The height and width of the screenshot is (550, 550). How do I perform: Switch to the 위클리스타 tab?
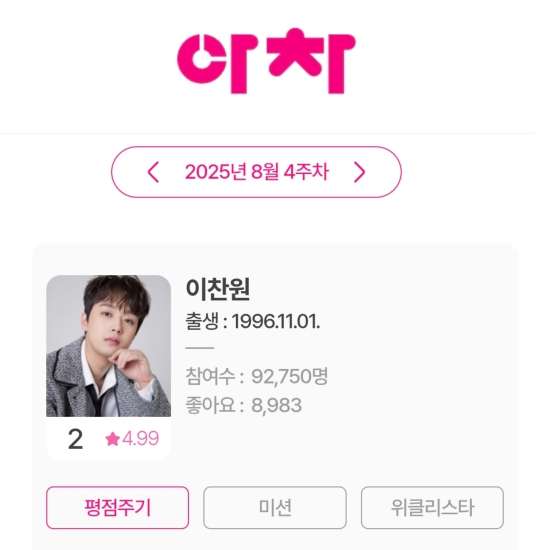pos(432,507)
